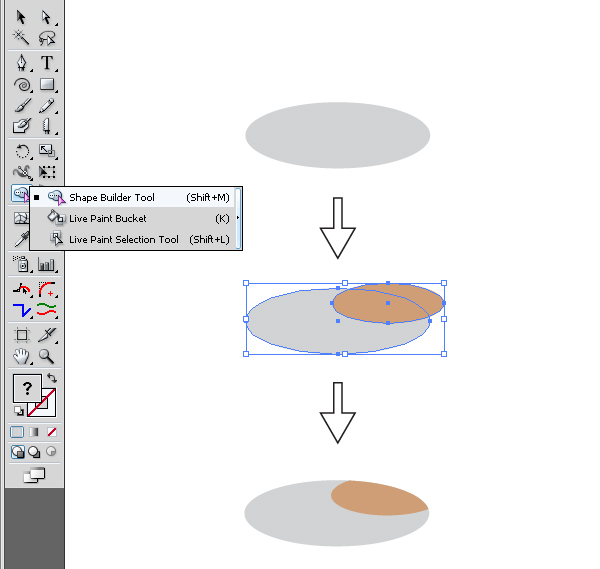Viewport: 600px width, 569px height.
Task: Activate the Rotate tool
Action: (x=22, y=152)
